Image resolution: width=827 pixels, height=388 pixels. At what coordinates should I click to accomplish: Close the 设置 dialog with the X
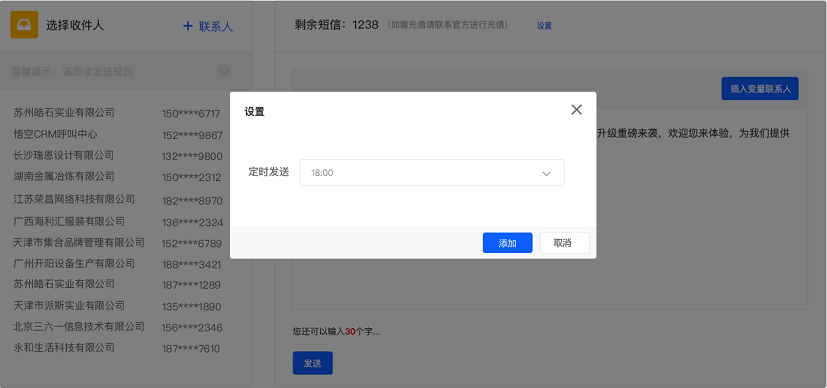tap(576, 110)
